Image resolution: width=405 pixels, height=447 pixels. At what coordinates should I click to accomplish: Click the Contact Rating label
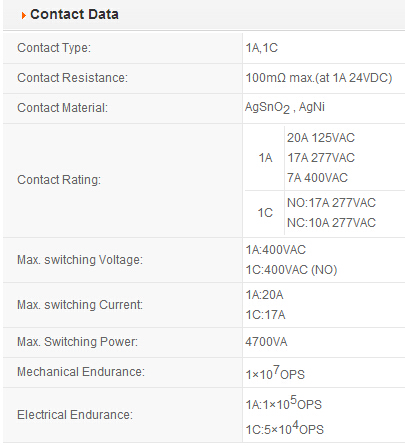tap(59, 180)
